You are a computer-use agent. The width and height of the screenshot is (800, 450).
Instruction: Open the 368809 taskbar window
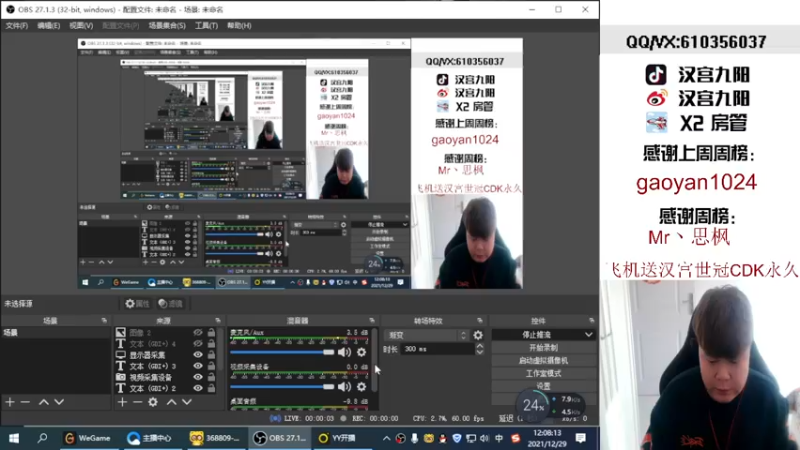coord(214,438)
